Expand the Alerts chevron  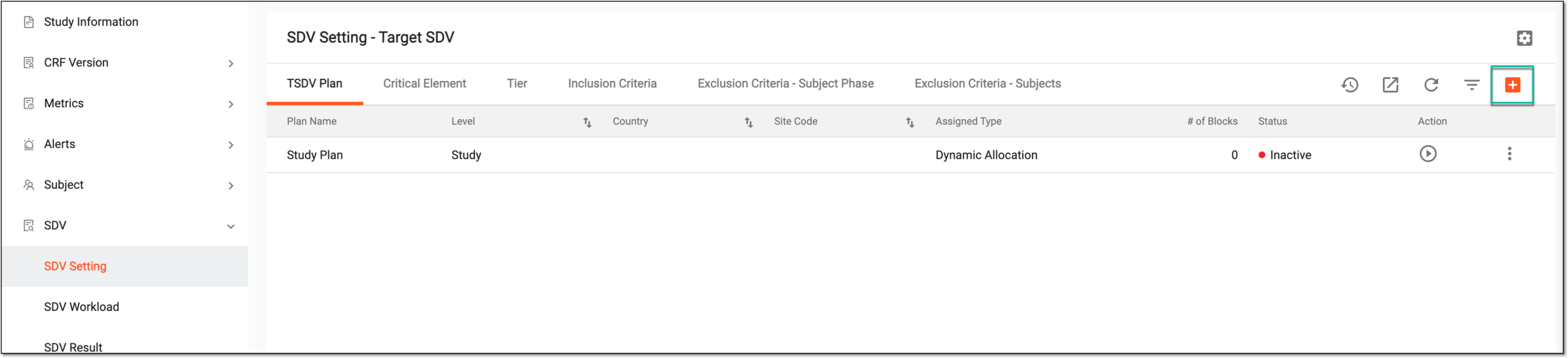point(231,145)
